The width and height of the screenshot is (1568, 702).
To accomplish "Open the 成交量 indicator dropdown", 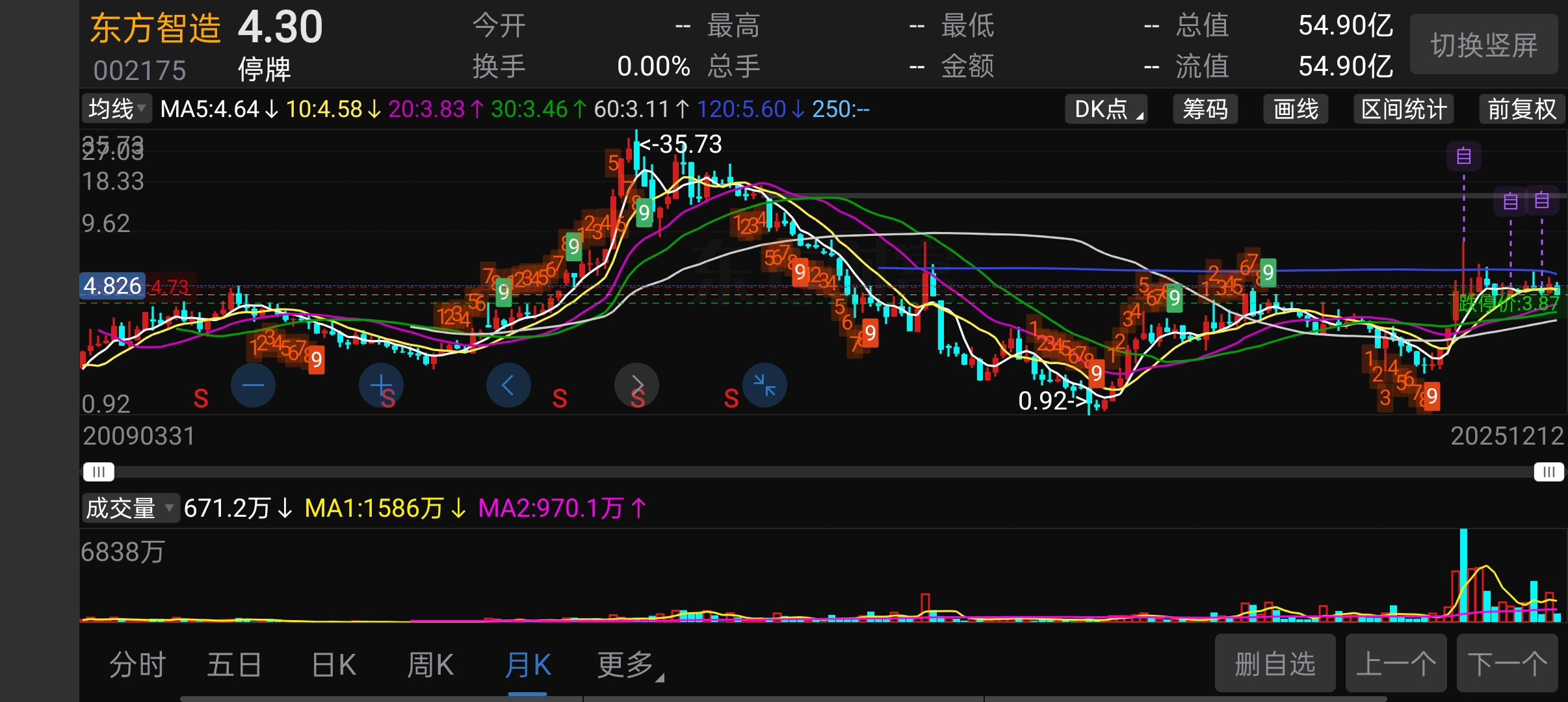I will pyautogui.click(x=130, y=508).
